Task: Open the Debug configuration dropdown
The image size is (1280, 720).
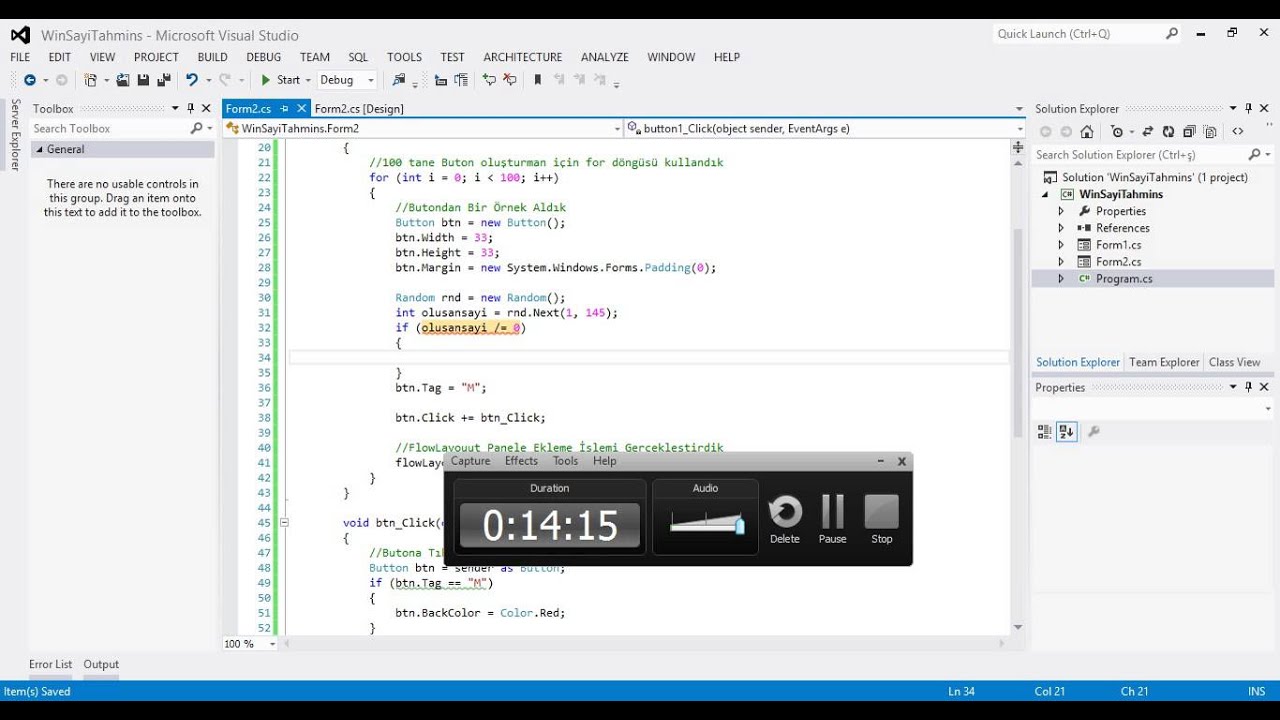Action: pyautogui.click(x=371, y=80)
